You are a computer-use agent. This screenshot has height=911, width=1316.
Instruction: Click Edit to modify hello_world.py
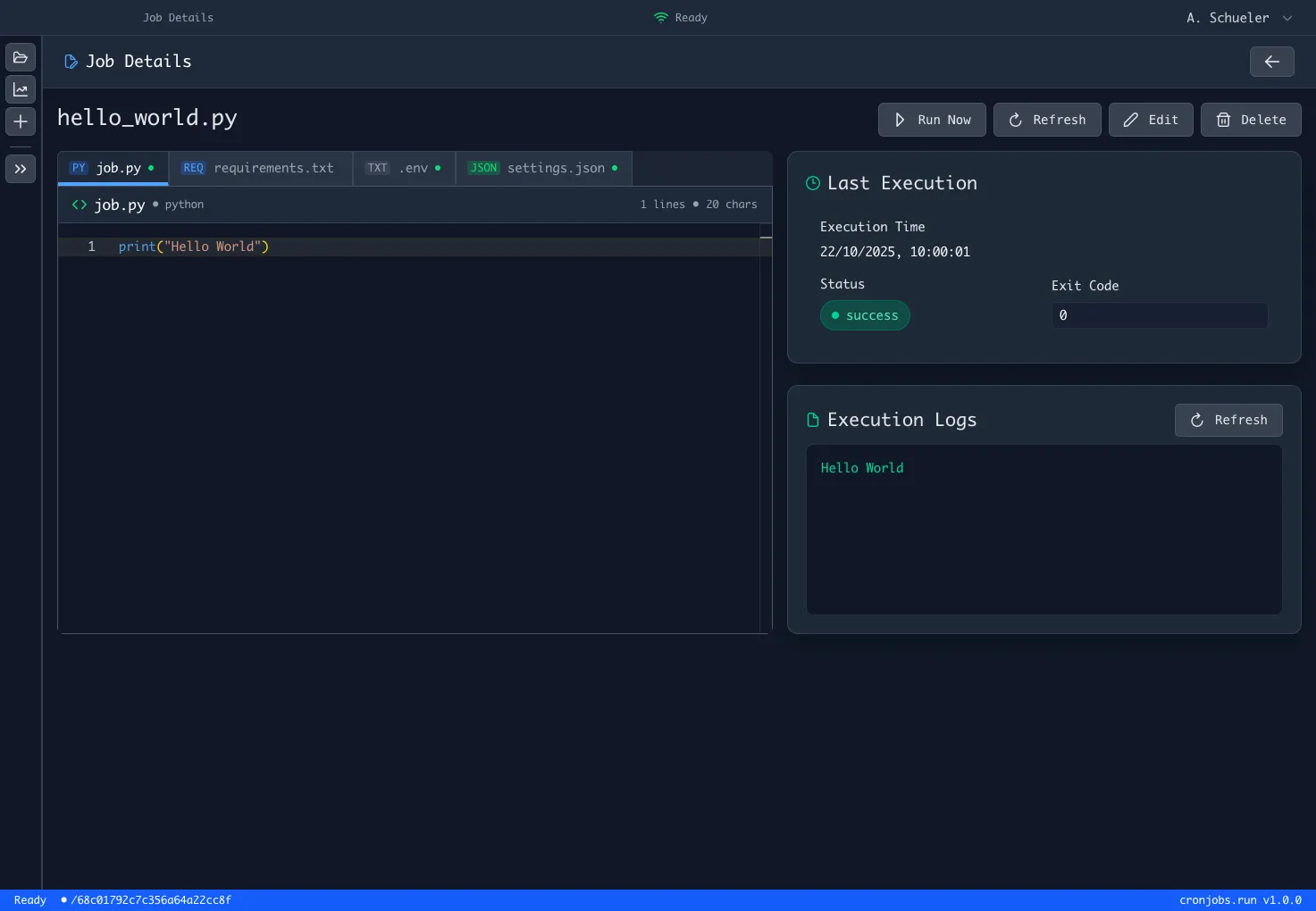(x=1151, y=120)
